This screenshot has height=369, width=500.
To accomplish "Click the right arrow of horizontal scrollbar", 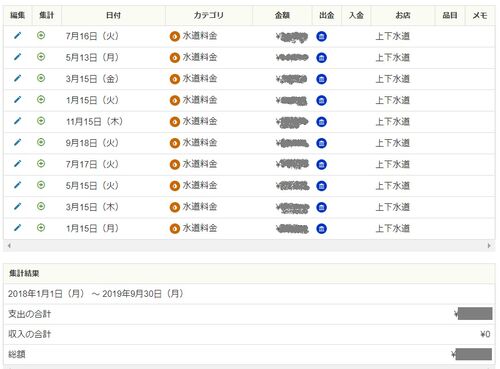I will (x=489, y=246).
